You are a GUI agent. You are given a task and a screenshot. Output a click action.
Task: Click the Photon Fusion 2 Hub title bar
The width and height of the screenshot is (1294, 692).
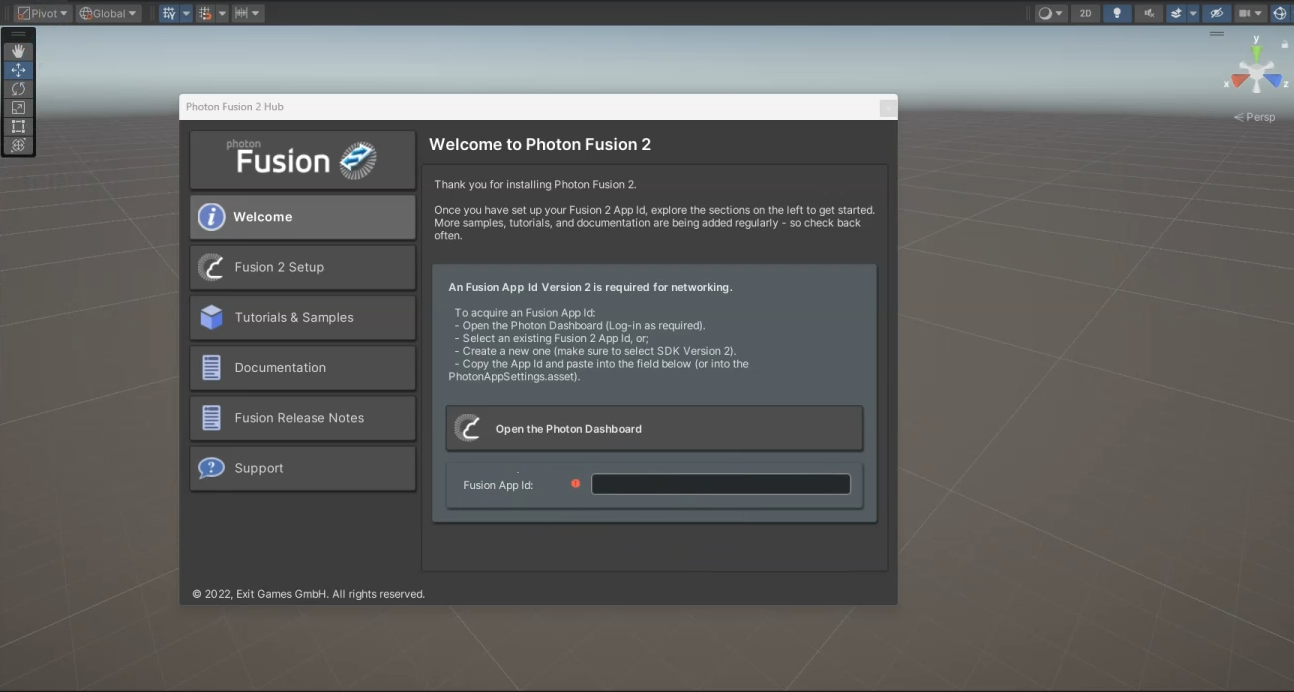pos(538,107)
